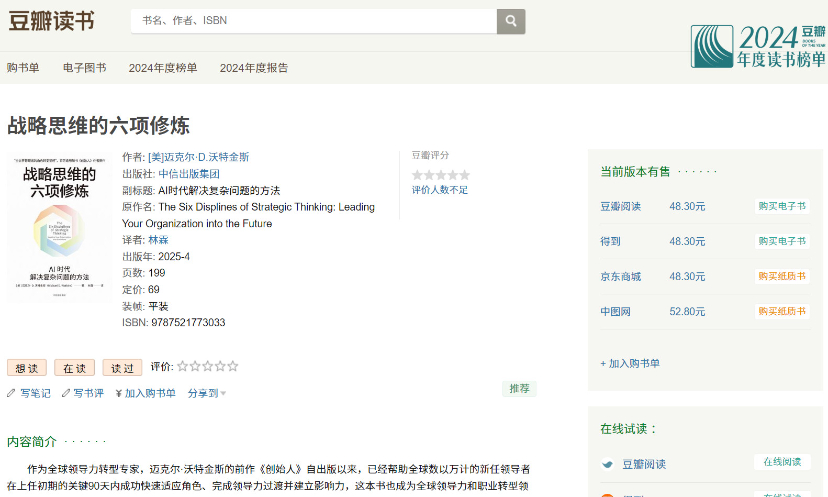Expand the 分享到 dropdown
The width and height of the screenshot is (828, 497).
207,393
